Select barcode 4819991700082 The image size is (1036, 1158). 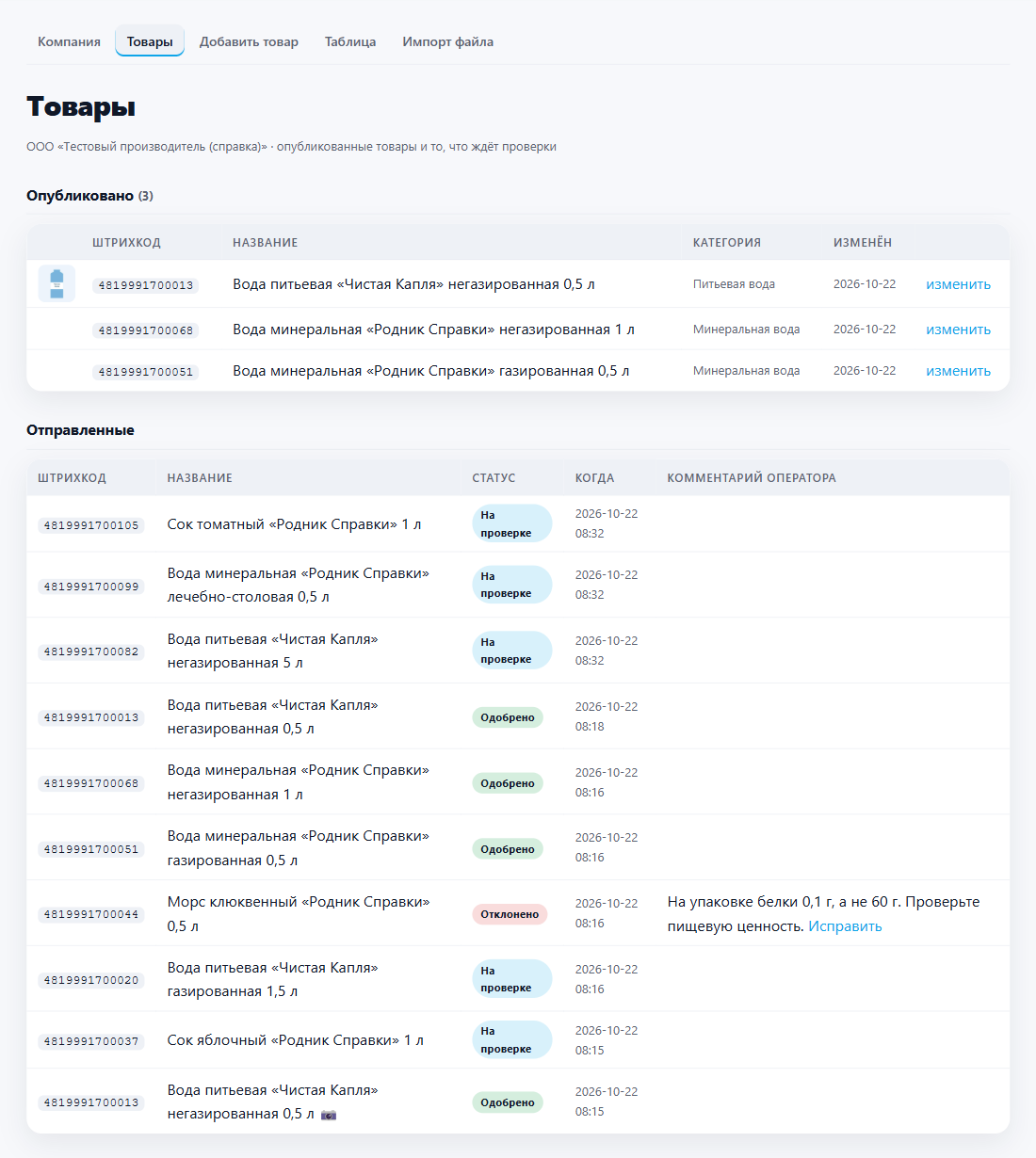tap(91, 651)
